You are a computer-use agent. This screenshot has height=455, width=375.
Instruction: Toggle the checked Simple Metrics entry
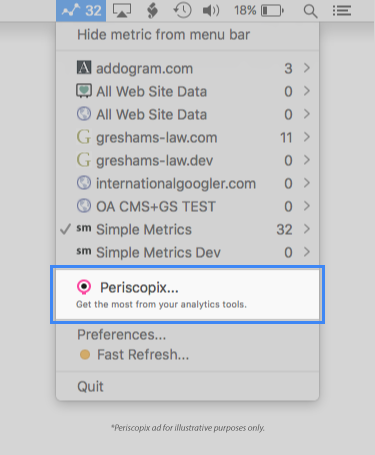187,229
